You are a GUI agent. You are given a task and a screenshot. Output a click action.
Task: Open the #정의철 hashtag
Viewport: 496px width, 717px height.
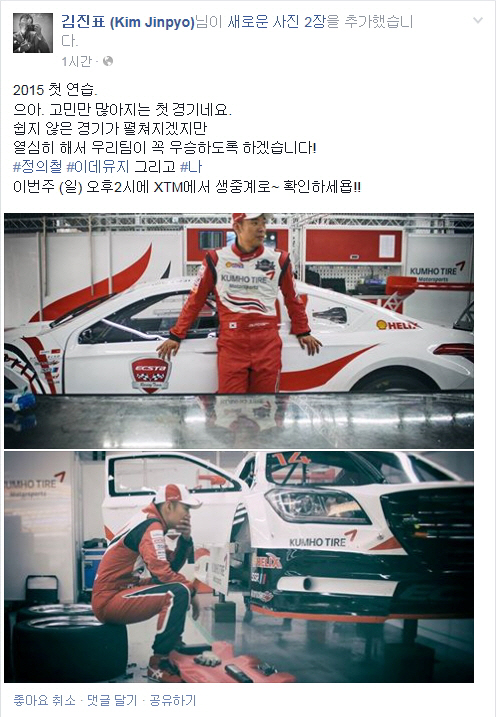point(37,167)
